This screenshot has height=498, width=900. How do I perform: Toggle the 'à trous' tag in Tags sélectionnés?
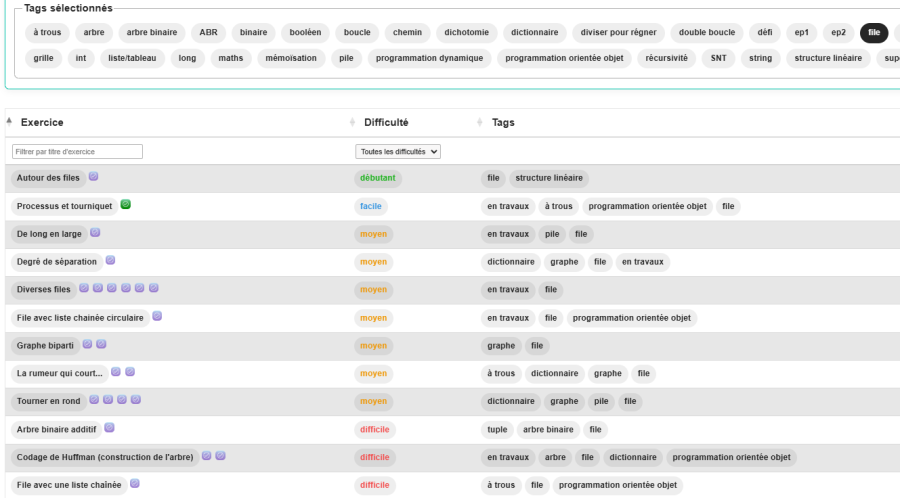pos(47,33)
